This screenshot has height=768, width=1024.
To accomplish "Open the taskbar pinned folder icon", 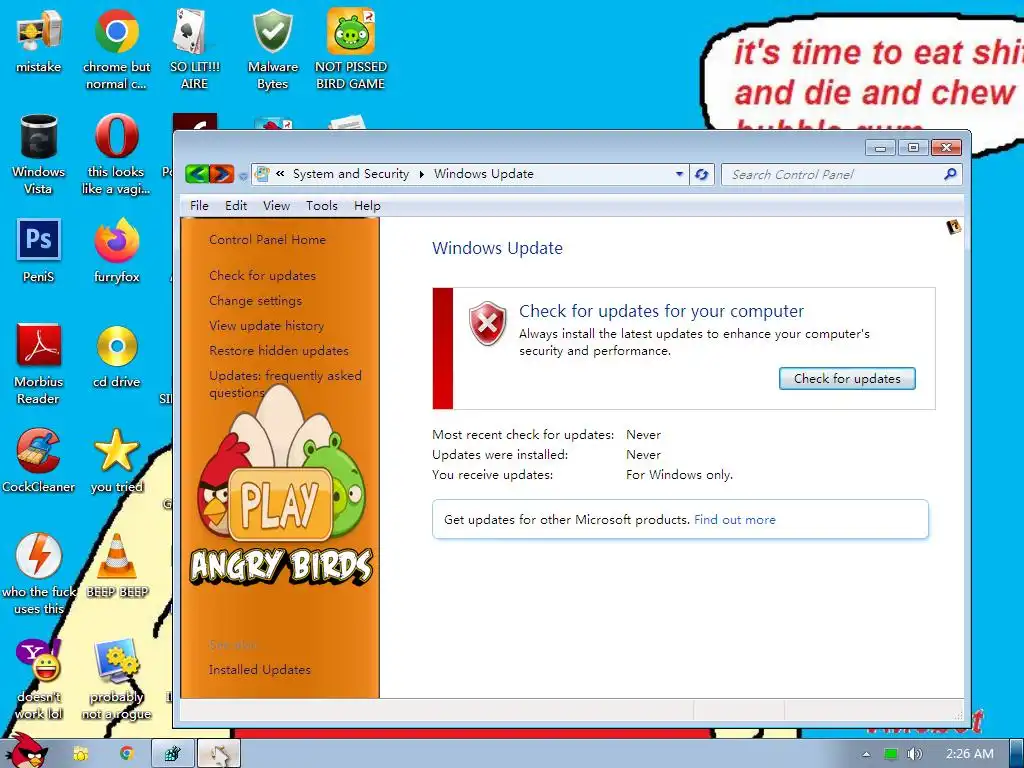I will point(80,754).
